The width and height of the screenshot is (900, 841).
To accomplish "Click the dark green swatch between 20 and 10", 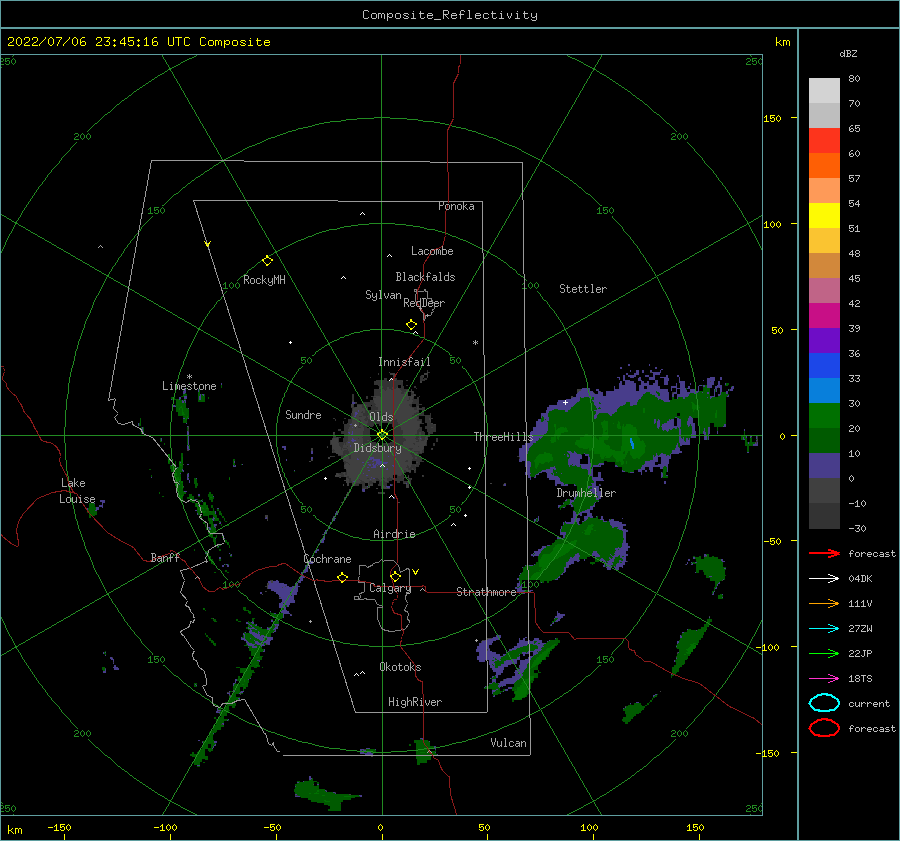I will 824,441.
